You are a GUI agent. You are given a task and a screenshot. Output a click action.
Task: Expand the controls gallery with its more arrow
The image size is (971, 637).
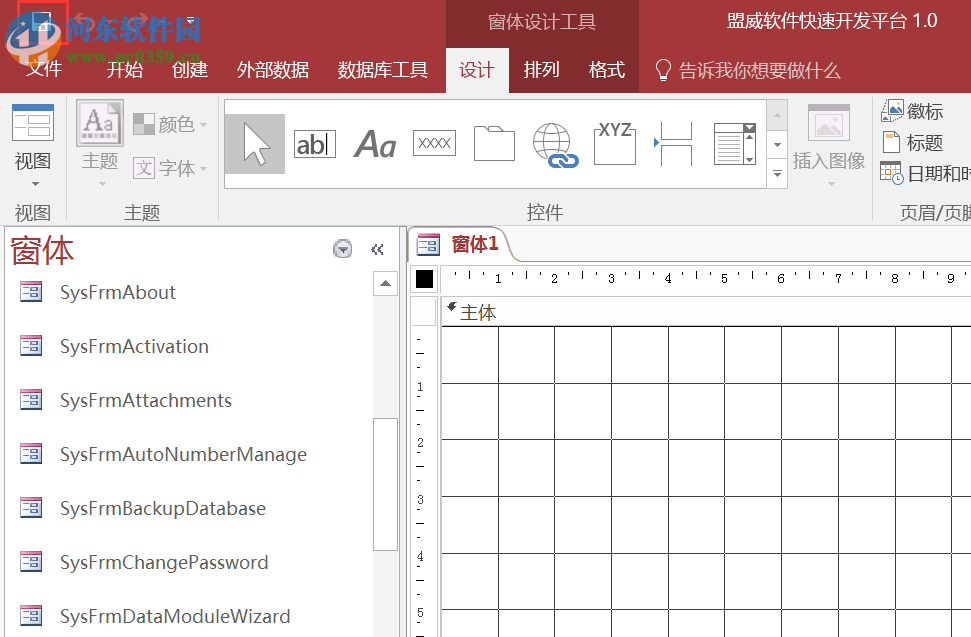(777, 174)
